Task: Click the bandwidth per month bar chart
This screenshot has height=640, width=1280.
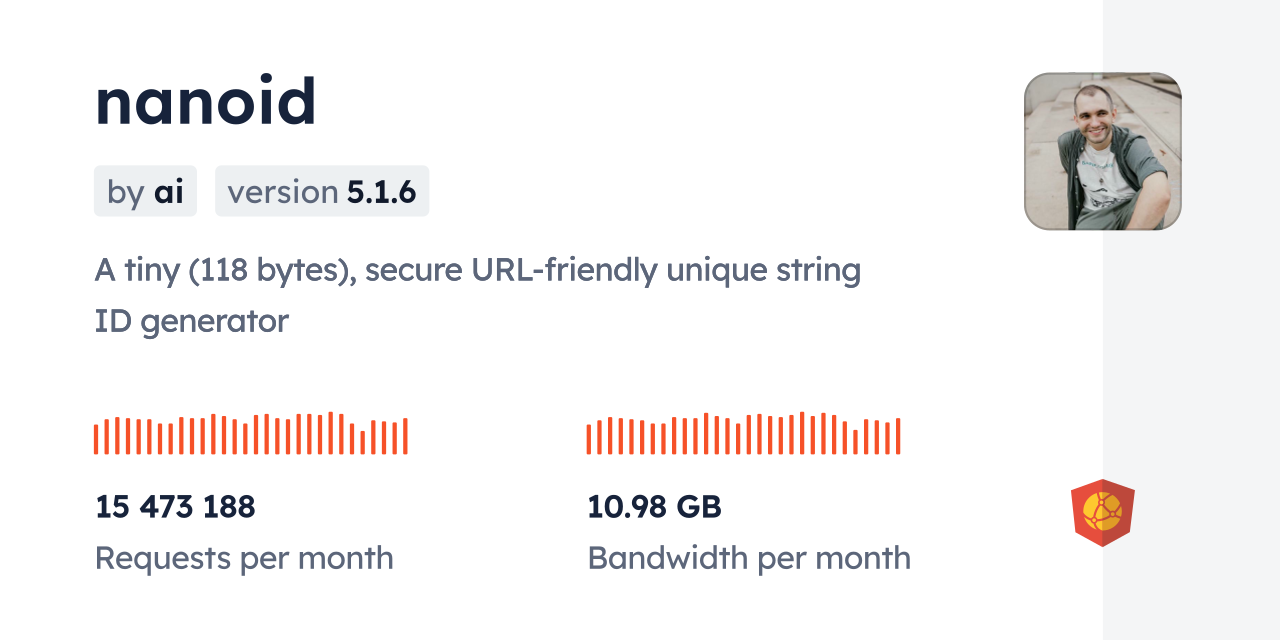Action: click(x=743, y=434)
